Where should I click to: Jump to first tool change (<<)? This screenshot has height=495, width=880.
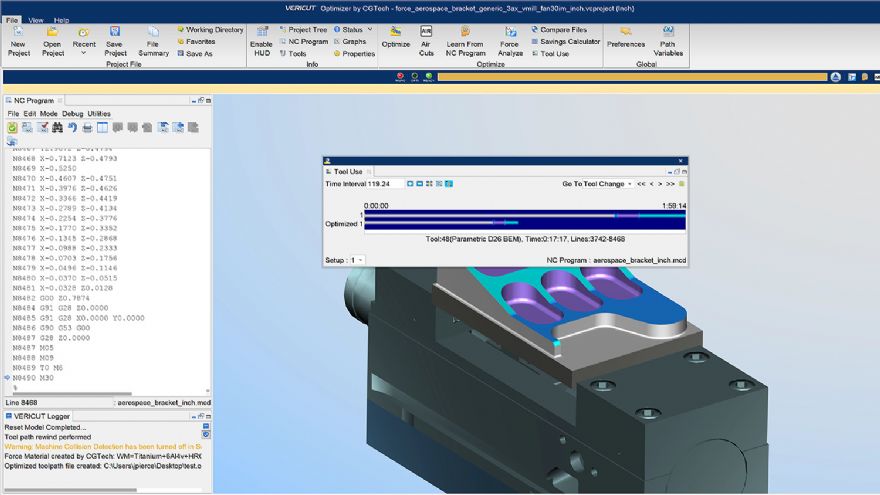pyautogui.click(x=641, y=184)
